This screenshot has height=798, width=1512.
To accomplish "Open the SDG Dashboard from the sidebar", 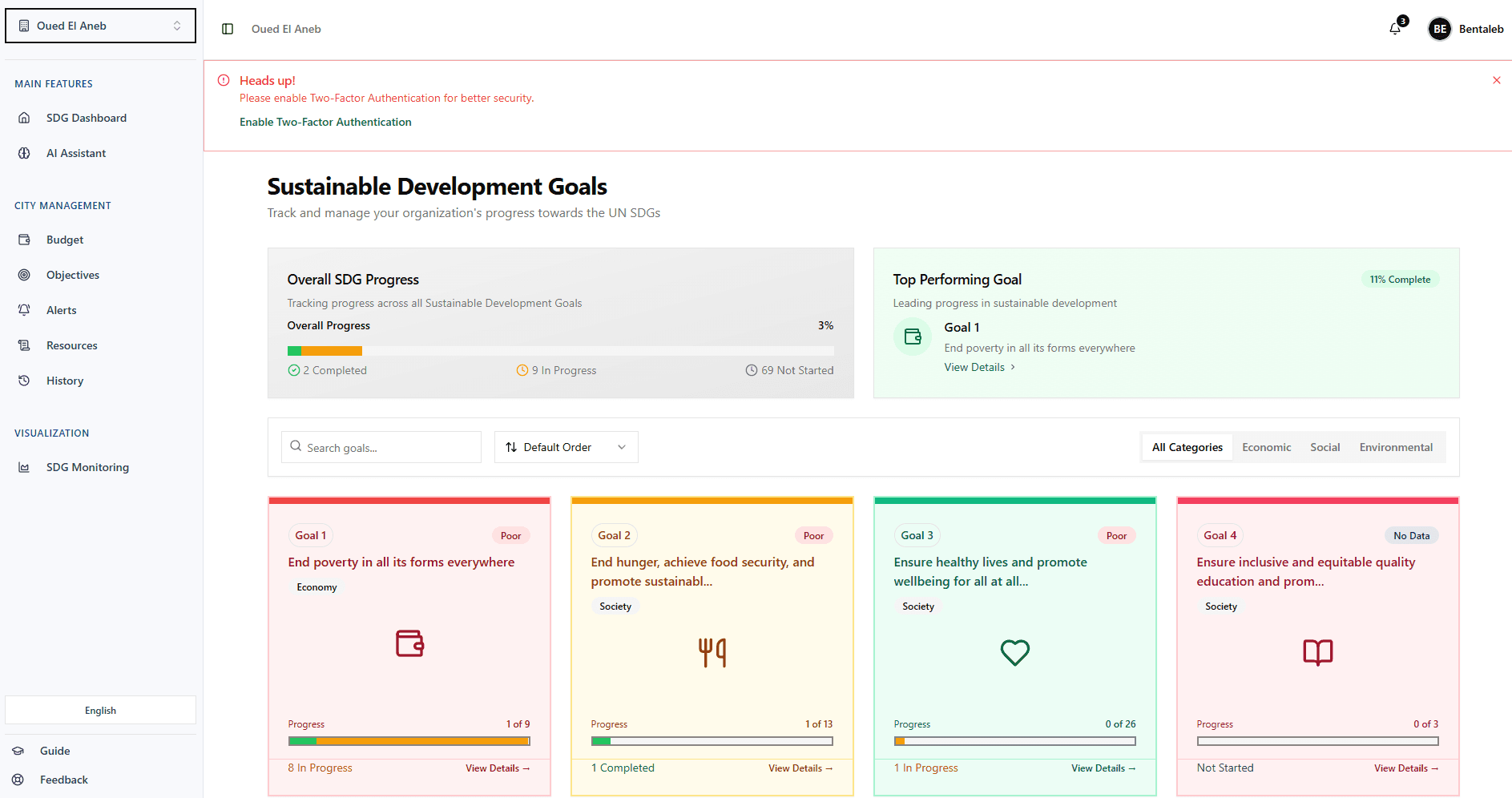I will (86, 118).
